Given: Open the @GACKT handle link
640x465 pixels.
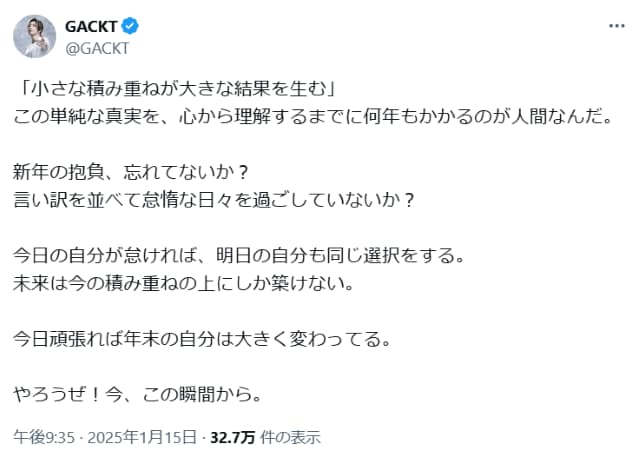Looking at the screenshot, I should click(98, 46).
